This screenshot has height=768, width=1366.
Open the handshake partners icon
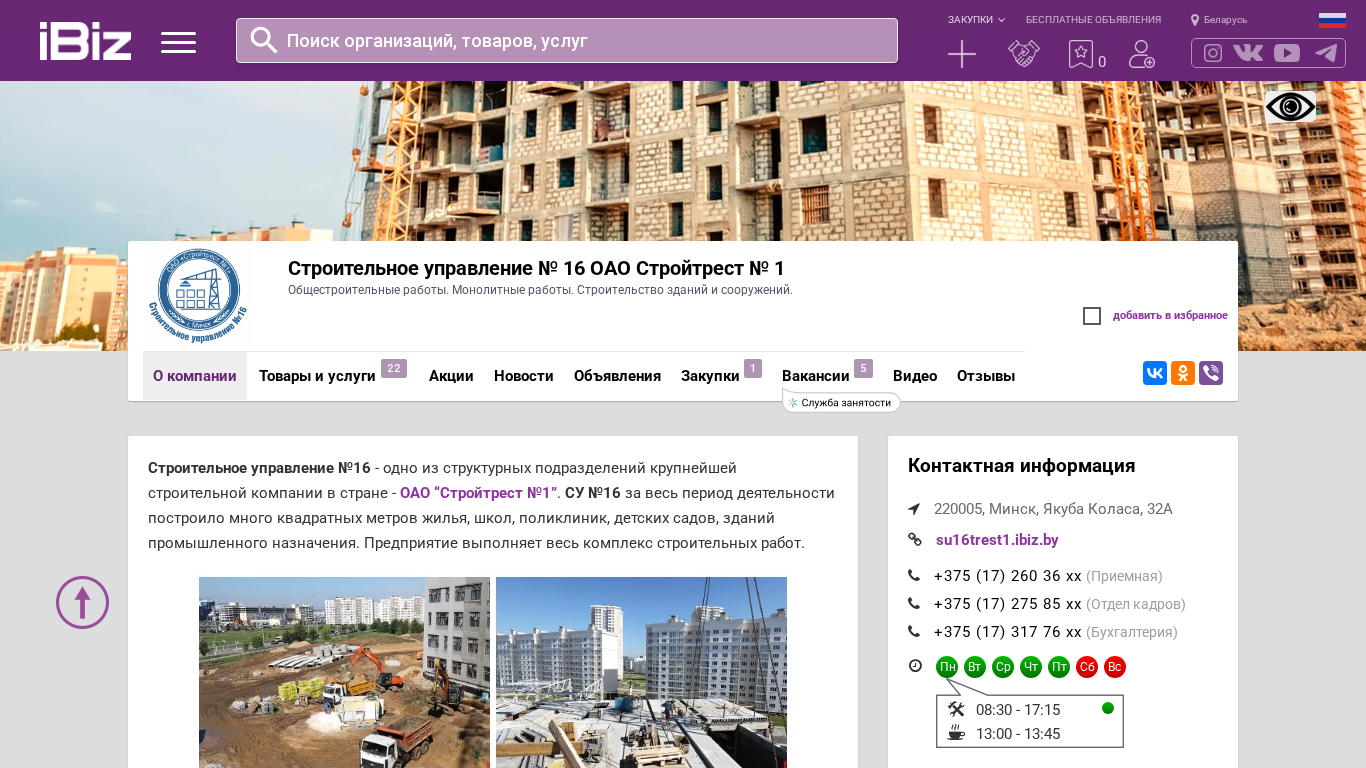pyautogui.click(x=1024, y=54)
